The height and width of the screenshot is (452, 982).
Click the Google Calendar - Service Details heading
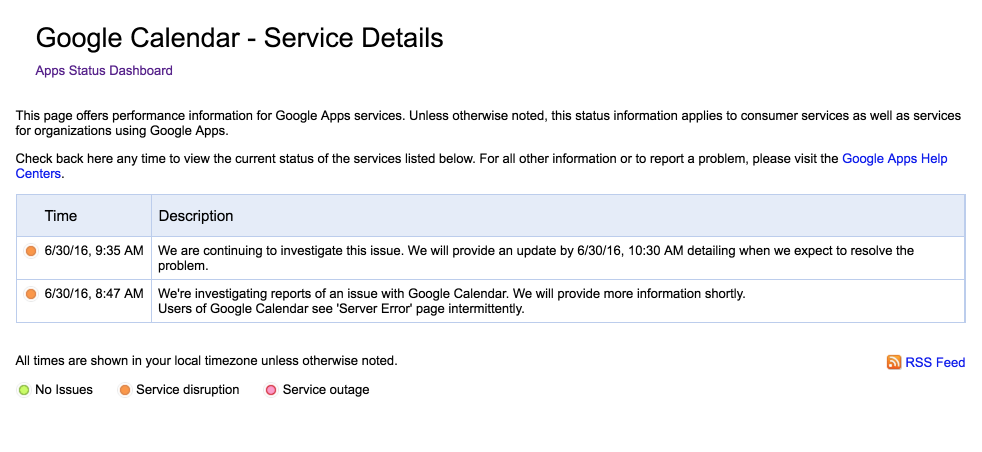coord(240,39)
